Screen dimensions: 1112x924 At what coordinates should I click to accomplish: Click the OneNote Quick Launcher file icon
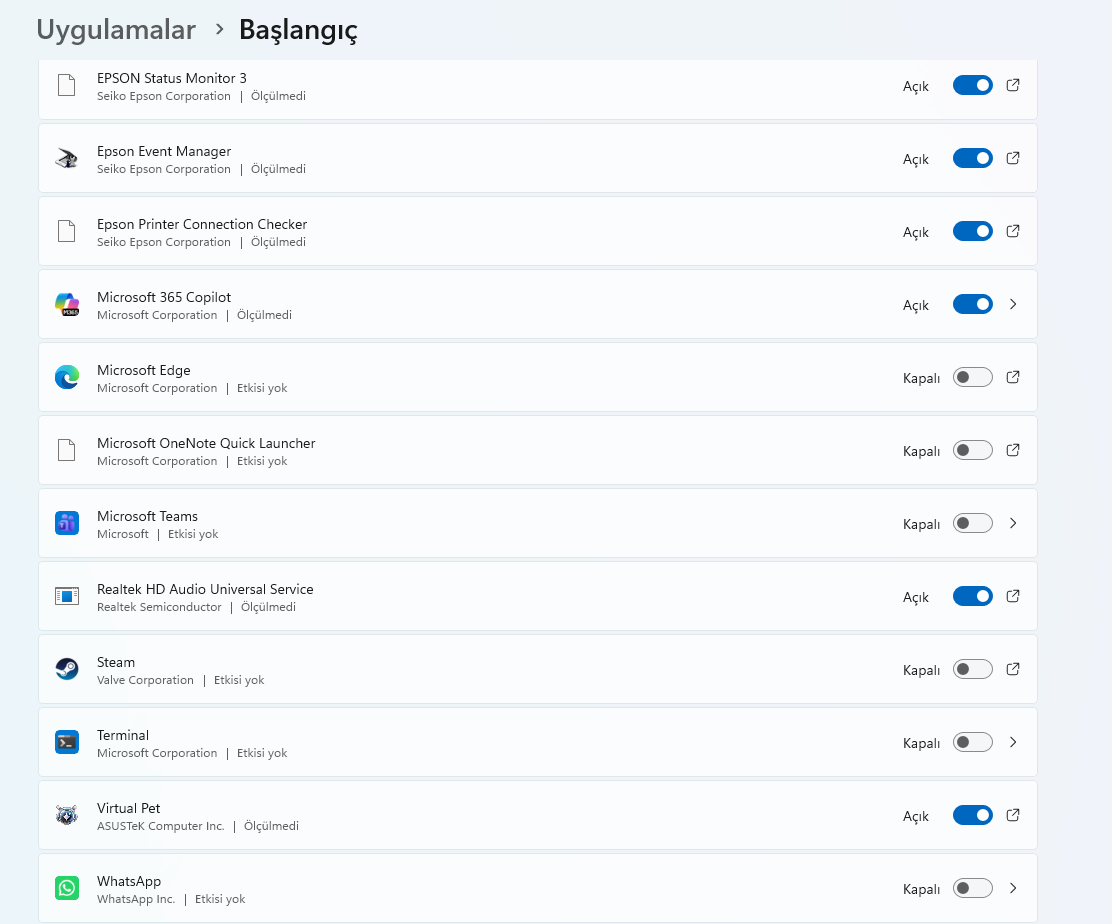(67, 450)
